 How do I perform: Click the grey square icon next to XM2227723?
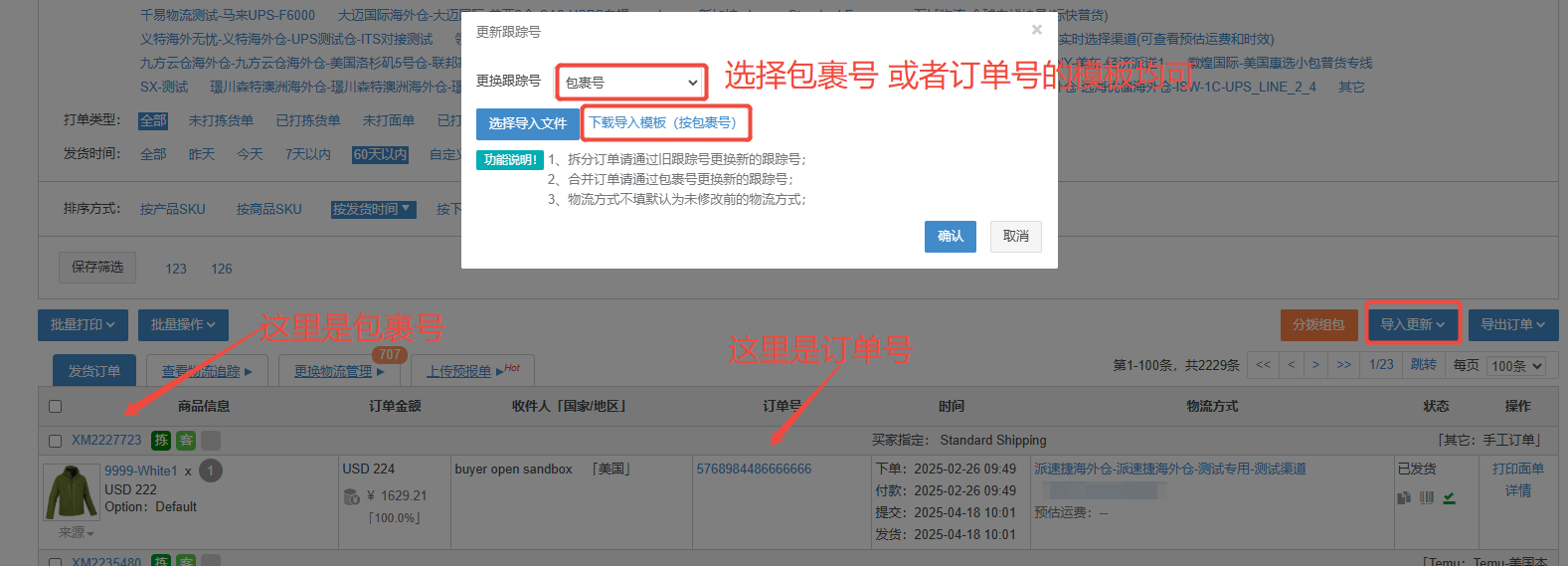211,440
